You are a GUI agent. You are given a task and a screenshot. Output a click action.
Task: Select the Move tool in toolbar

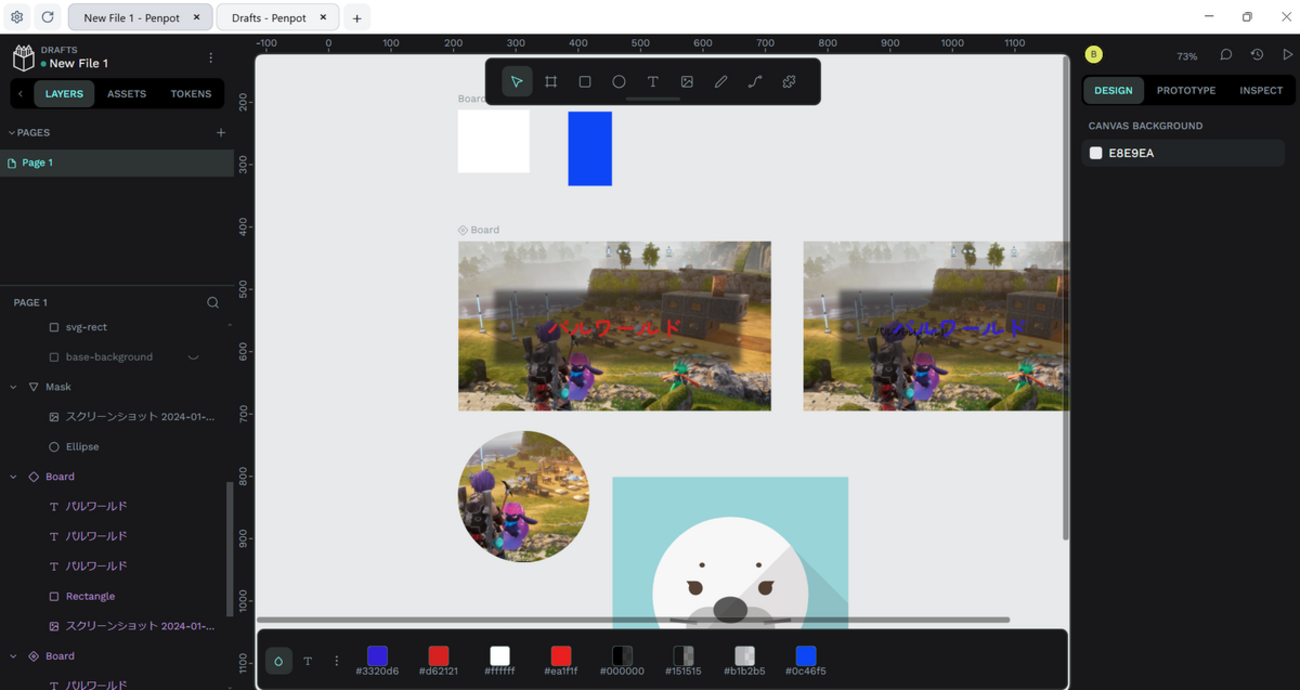click(516, 82)
